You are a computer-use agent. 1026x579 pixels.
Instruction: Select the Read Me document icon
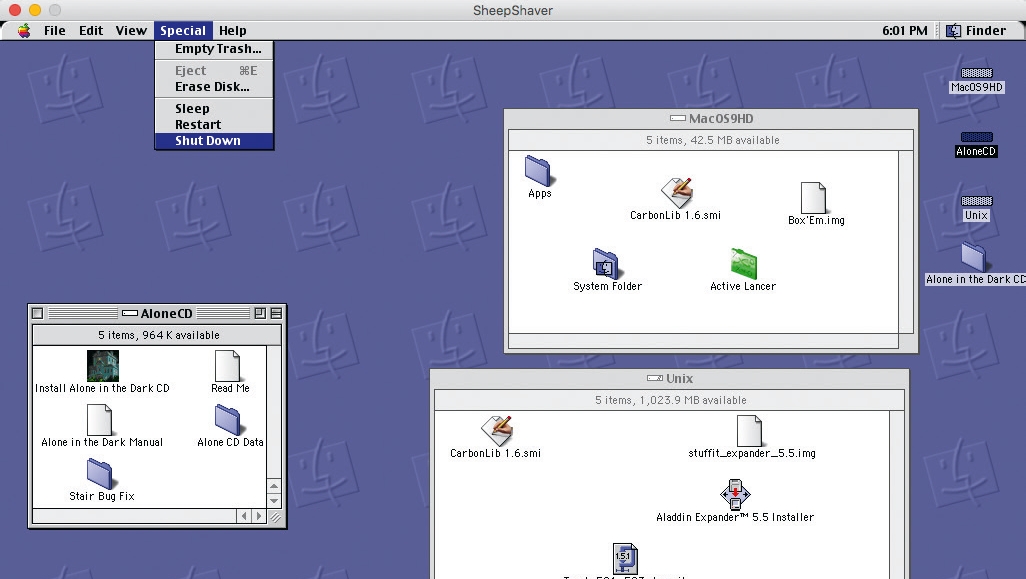(228, 366)
